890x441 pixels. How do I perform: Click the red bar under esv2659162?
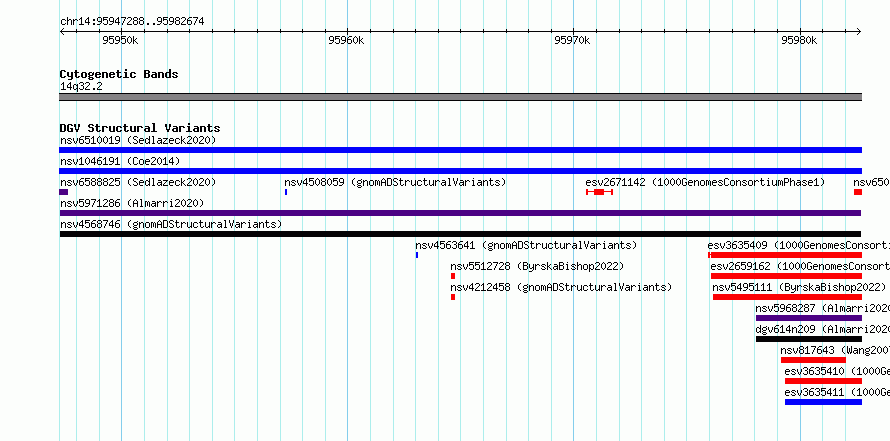click(x=786, y=276)
